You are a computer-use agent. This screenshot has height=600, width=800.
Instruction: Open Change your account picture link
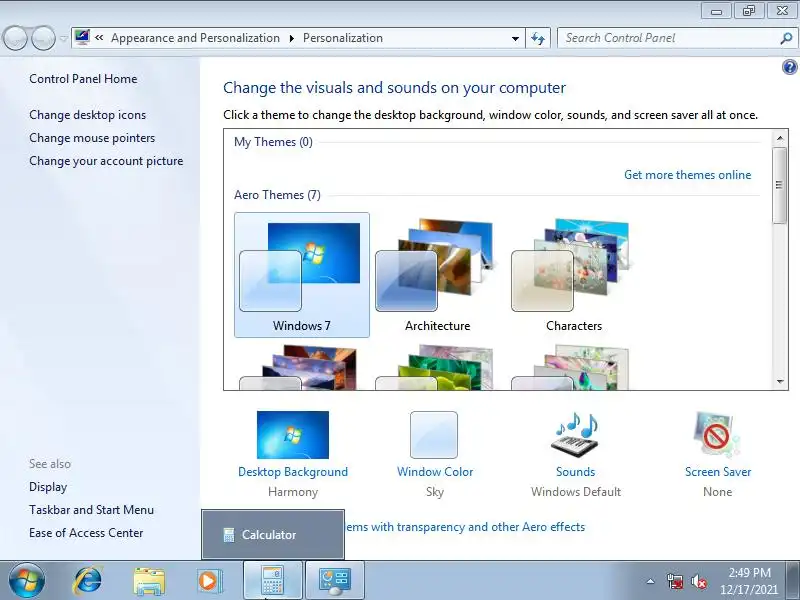click(x=106, y=161)
